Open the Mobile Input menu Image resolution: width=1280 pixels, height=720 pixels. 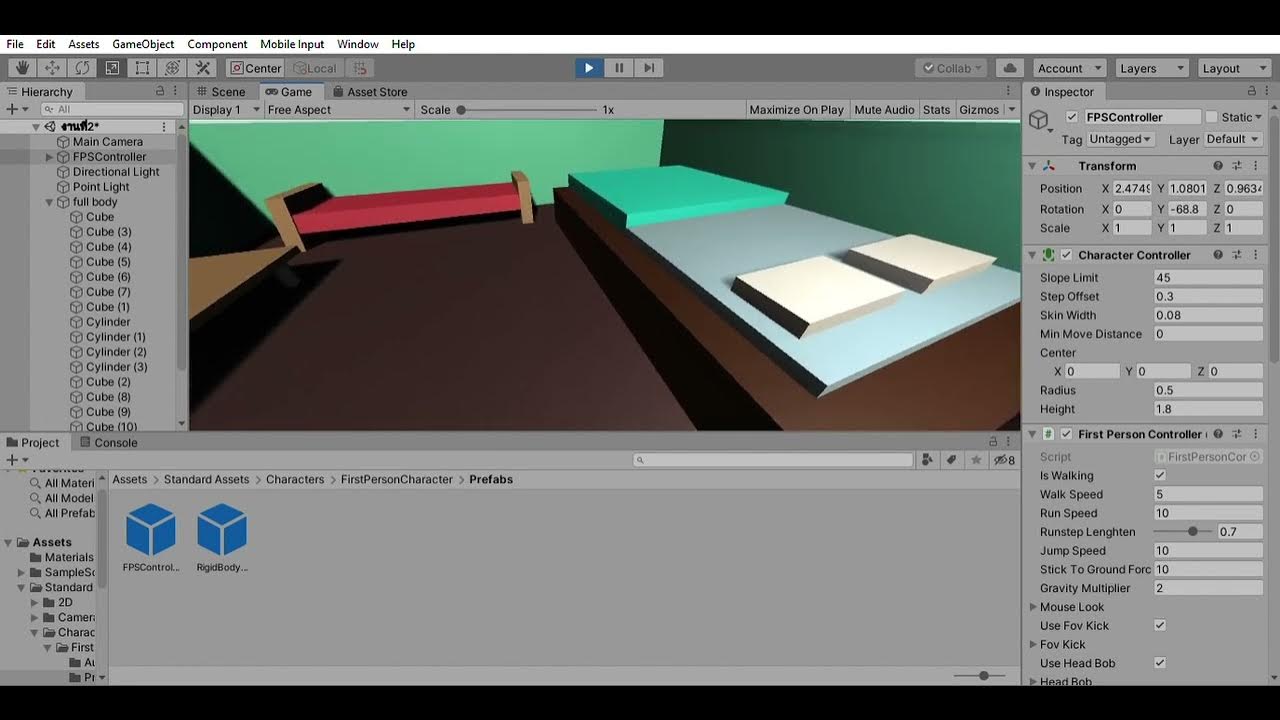point(292,44)
